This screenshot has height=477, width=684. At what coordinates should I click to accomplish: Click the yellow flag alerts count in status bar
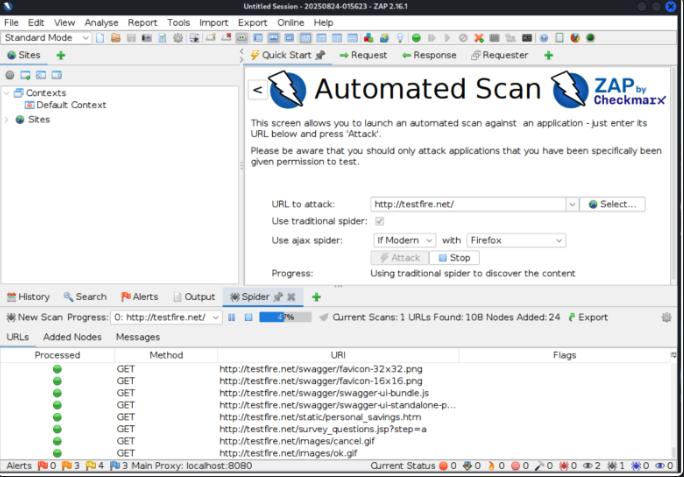tap(95, 466)
